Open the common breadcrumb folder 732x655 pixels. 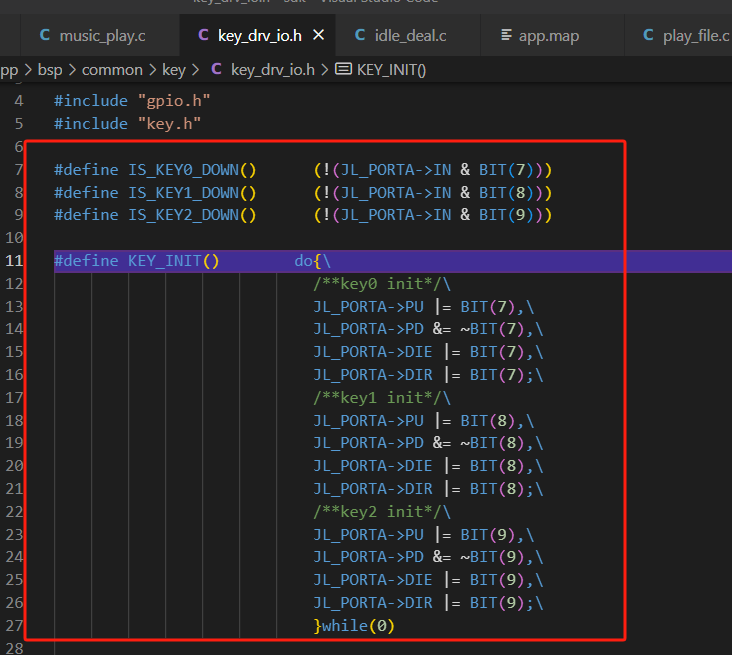tap(112, 70)
